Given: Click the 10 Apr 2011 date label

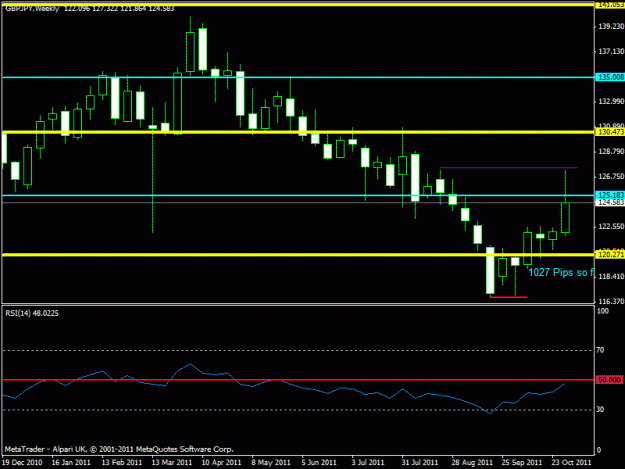Looking at the screenshot, I should pos(222,462).
